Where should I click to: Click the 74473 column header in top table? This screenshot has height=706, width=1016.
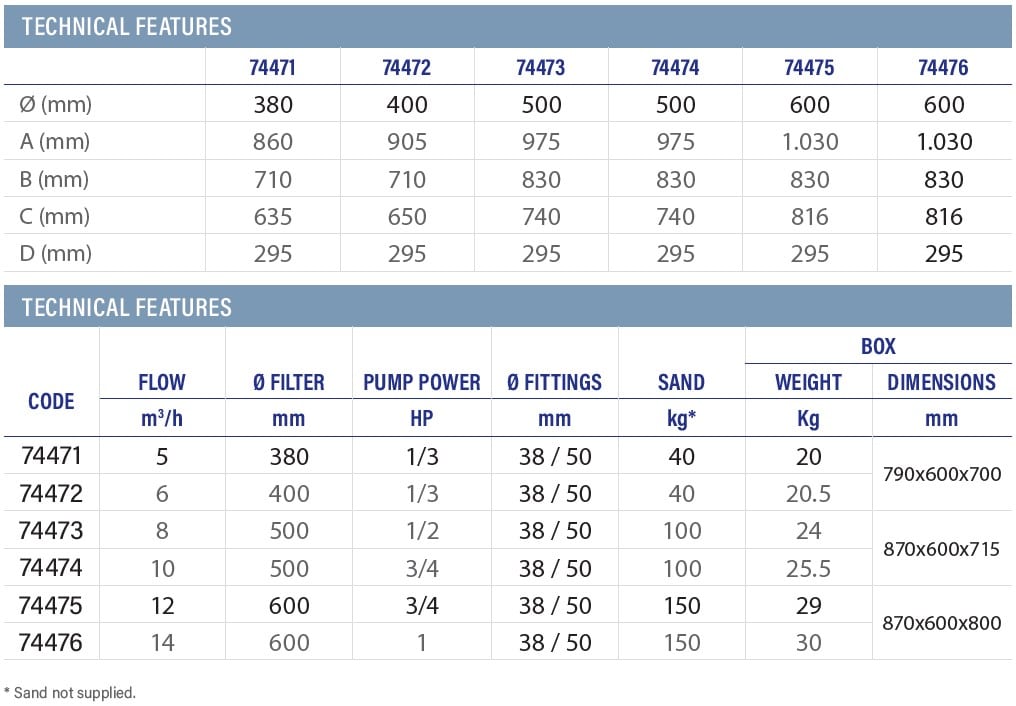(x=541, y=68)
